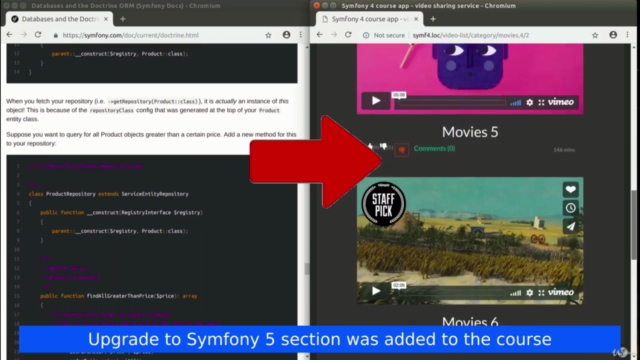This screenshot has width=640, height=360.
Task: Click lock icon beside symfony.com URL
Action: (56, 36)
